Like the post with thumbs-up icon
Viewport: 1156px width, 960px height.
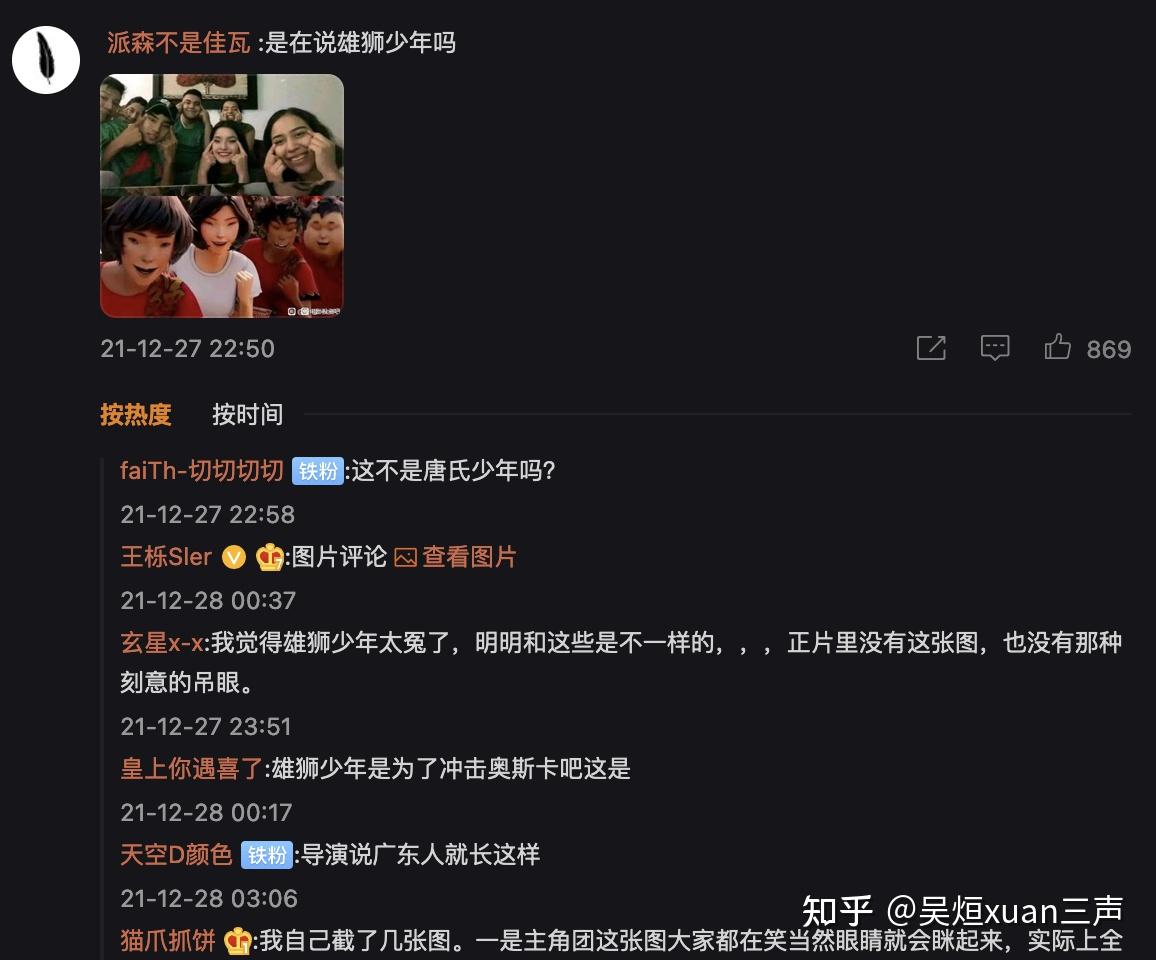(1057, 347)
